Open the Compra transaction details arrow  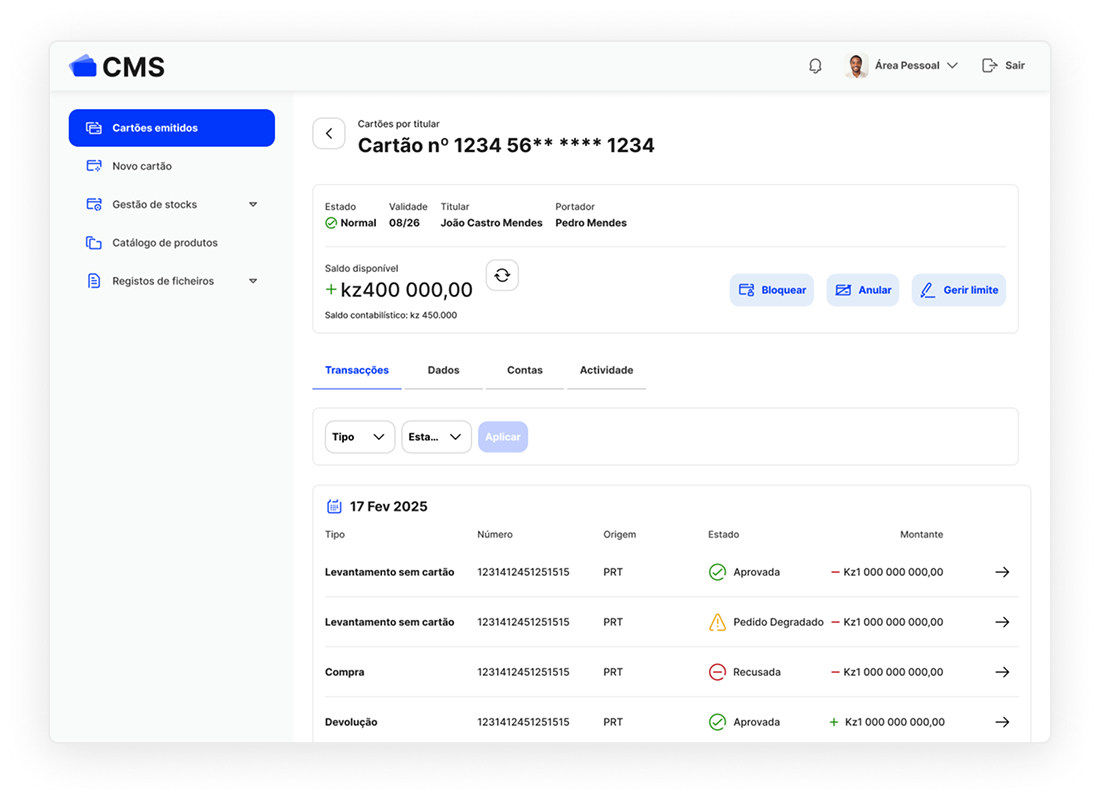pos(1002,672)
